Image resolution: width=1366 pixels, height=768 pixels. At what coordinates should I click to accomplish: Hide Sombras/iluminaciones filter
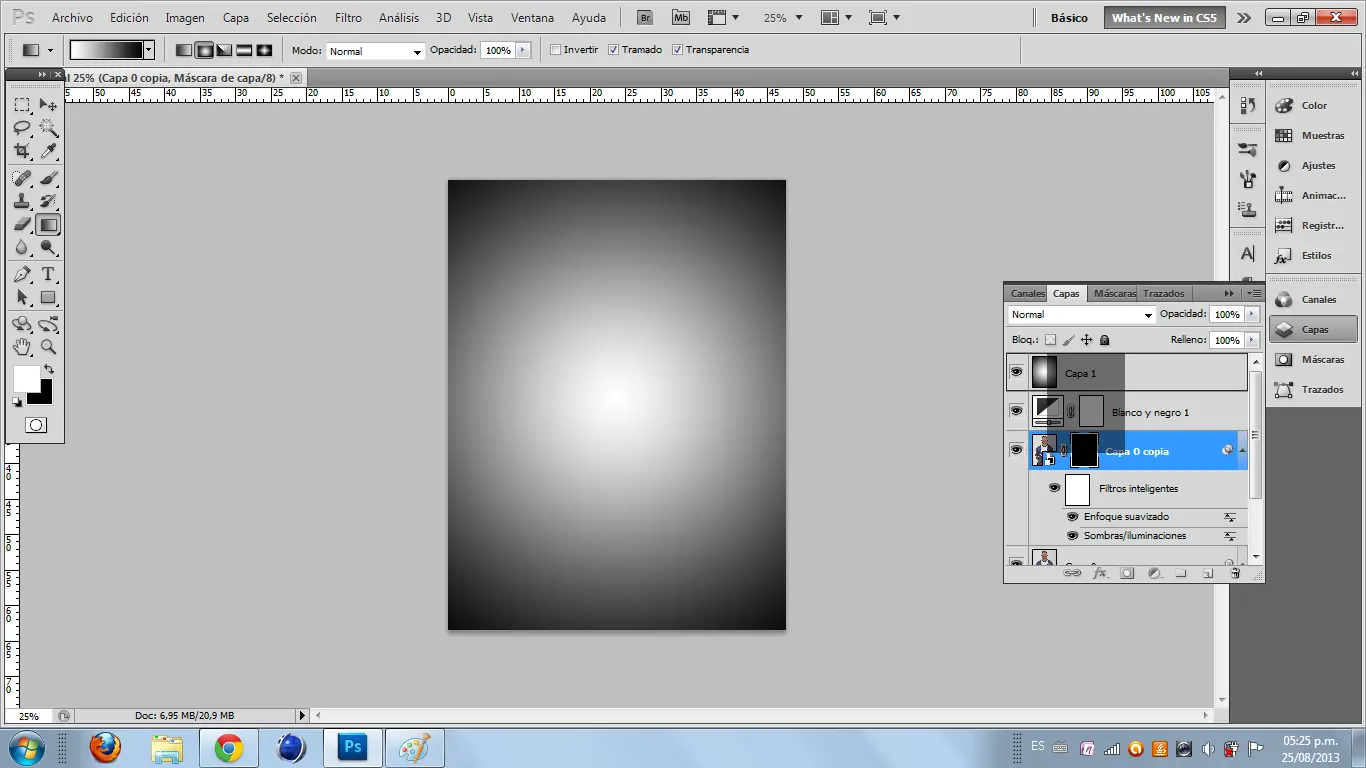(x=1072, y=536)
